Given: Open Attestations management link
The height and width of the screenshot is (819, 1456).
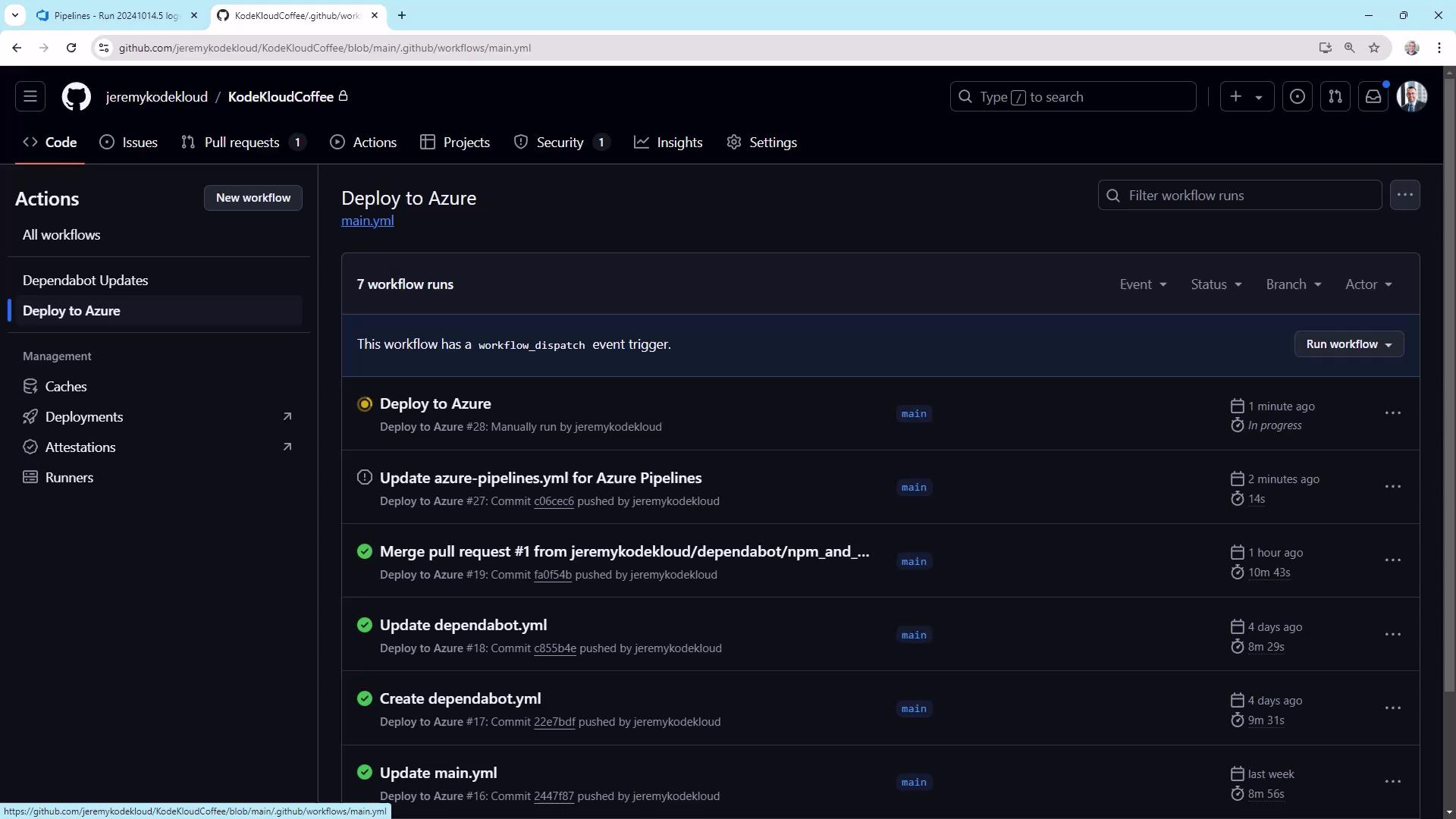Looking at the screenshot, I should tap(155, 447).
